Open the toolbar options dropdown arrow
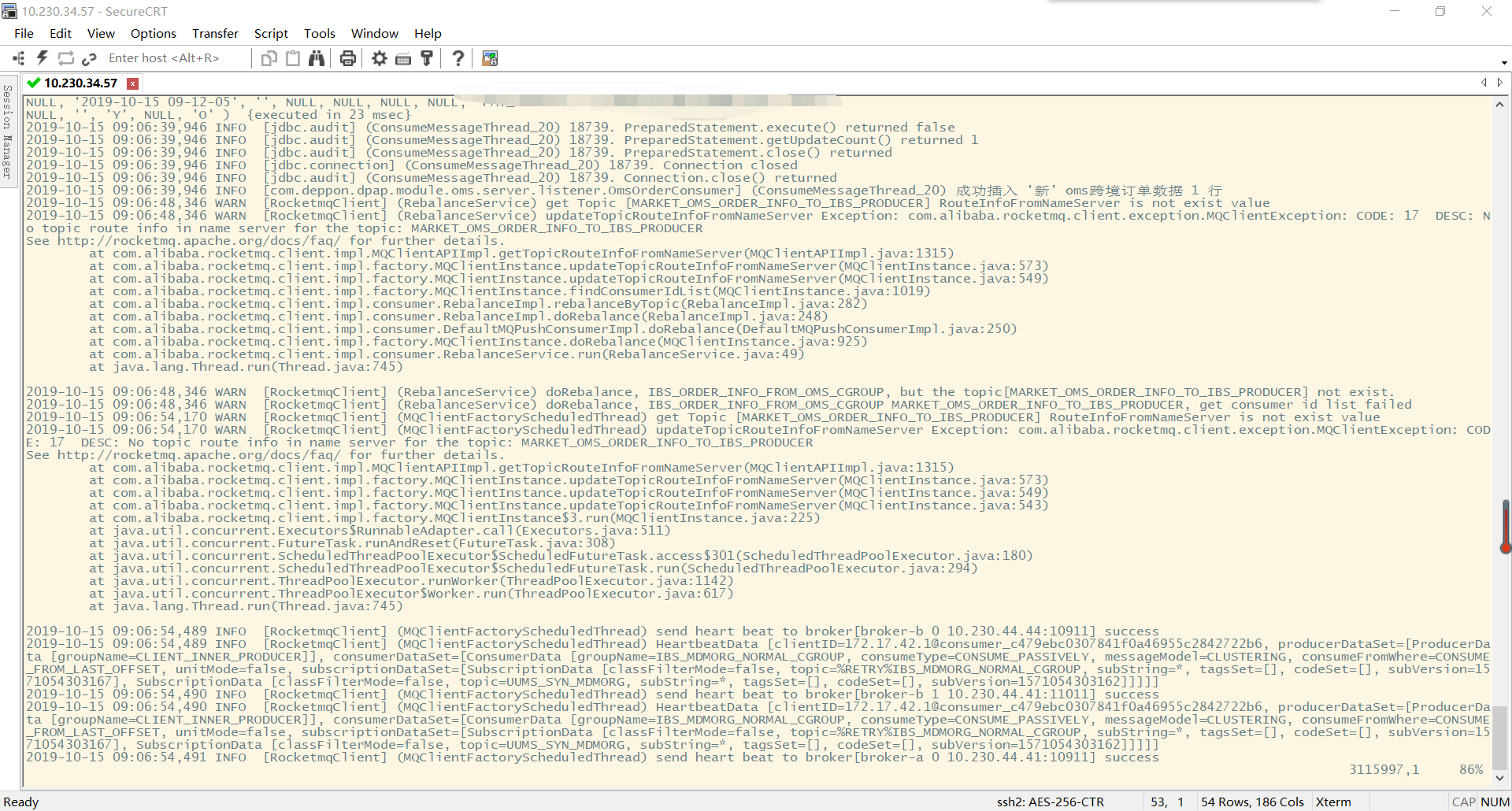This screenshot has width=1512, height=811. click(1504, 62)
